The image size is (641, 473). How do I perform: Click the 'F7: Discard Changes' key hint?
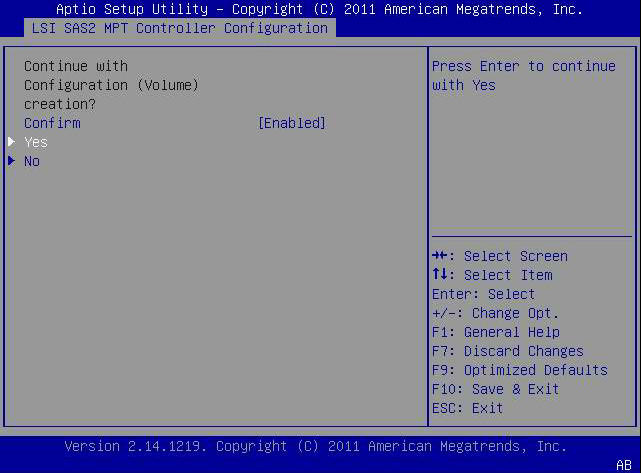point(508,351)
